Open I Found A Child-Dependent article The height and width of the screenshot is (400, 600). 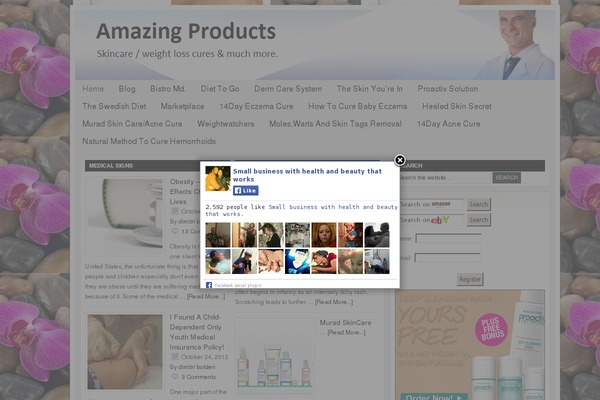[x=197, y=332]
